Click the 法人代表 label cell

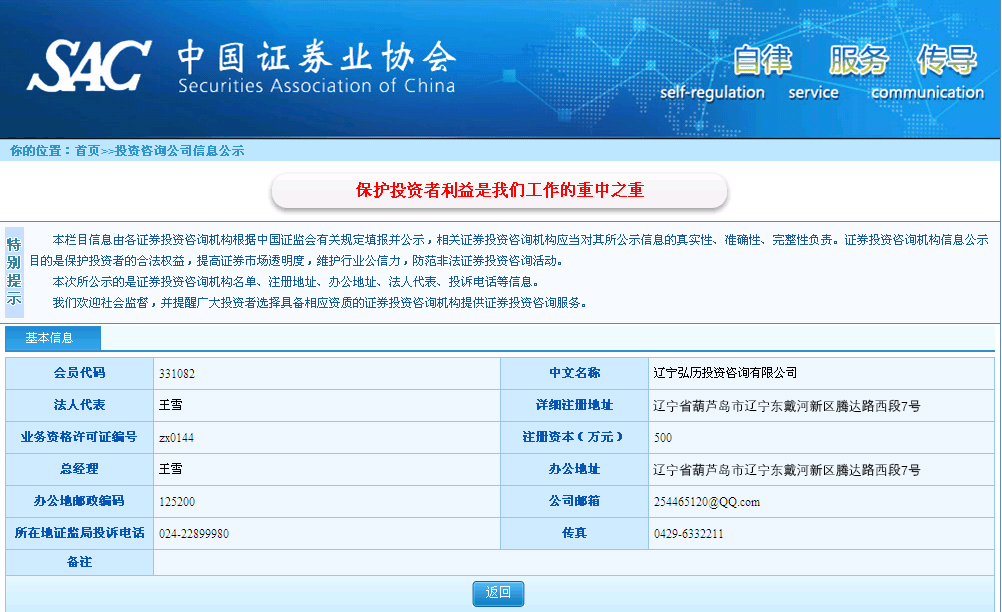click(x=79, y=405)
